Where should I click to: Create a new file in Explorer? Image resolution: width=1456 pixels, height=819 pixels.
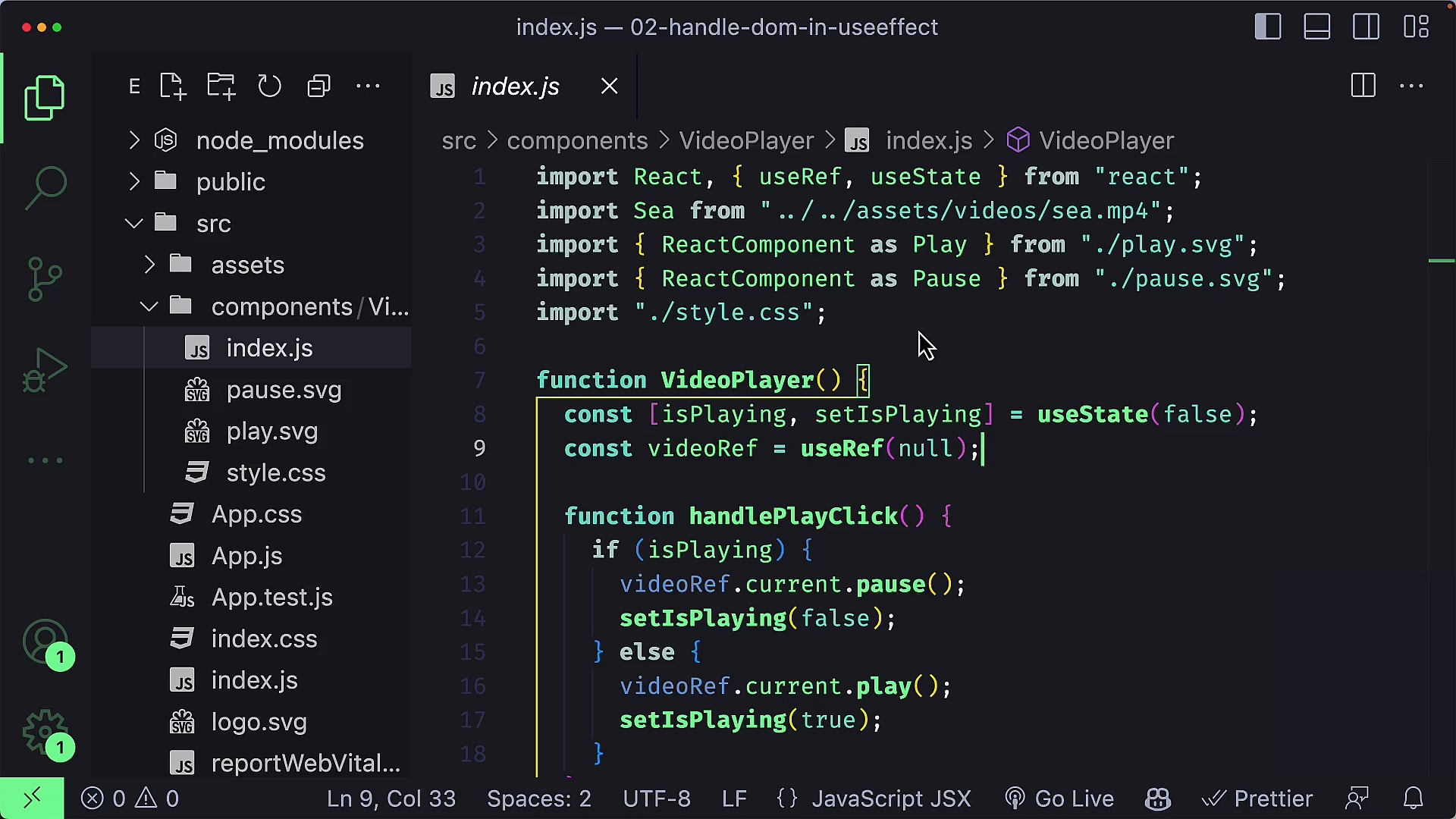172,86
